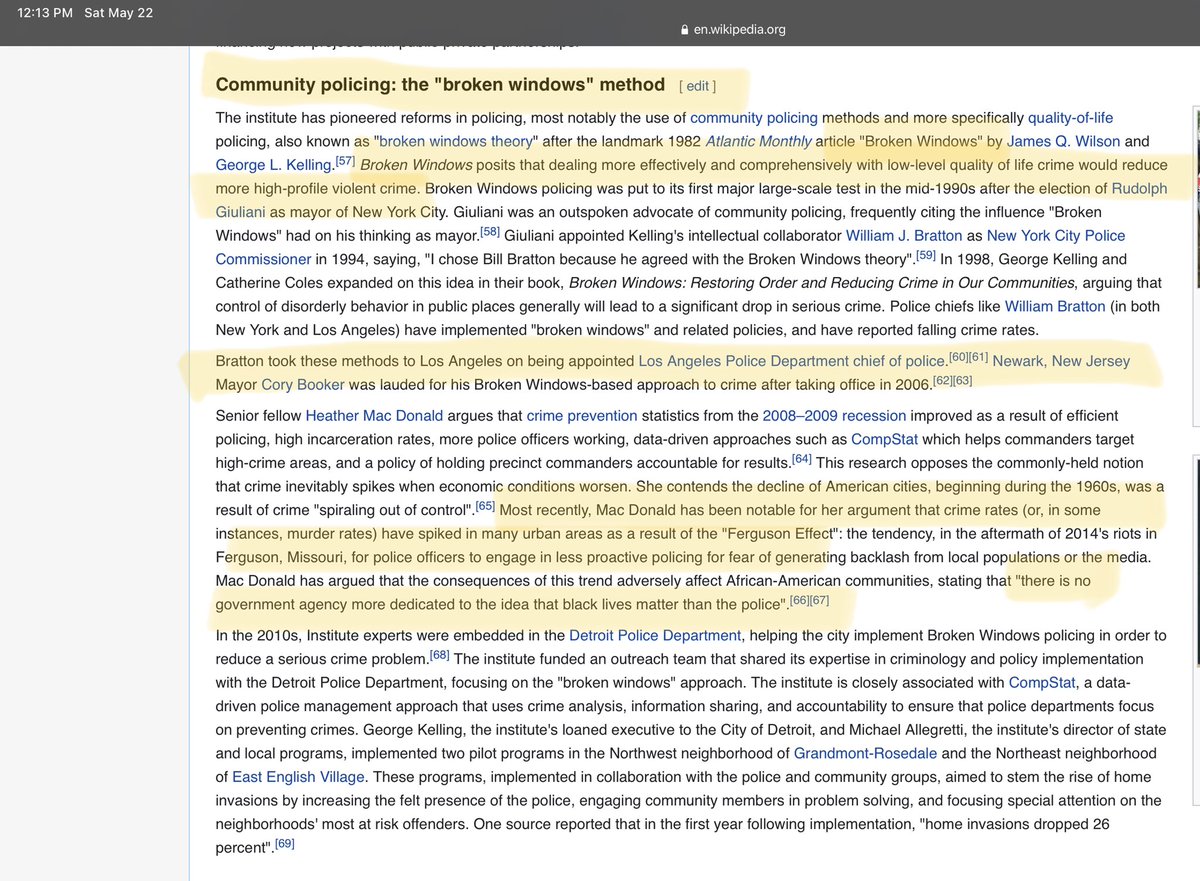Open CompStat link after "data-driven approaches such as"
This screenshot has width=1200, height=881.
point(886,439)
